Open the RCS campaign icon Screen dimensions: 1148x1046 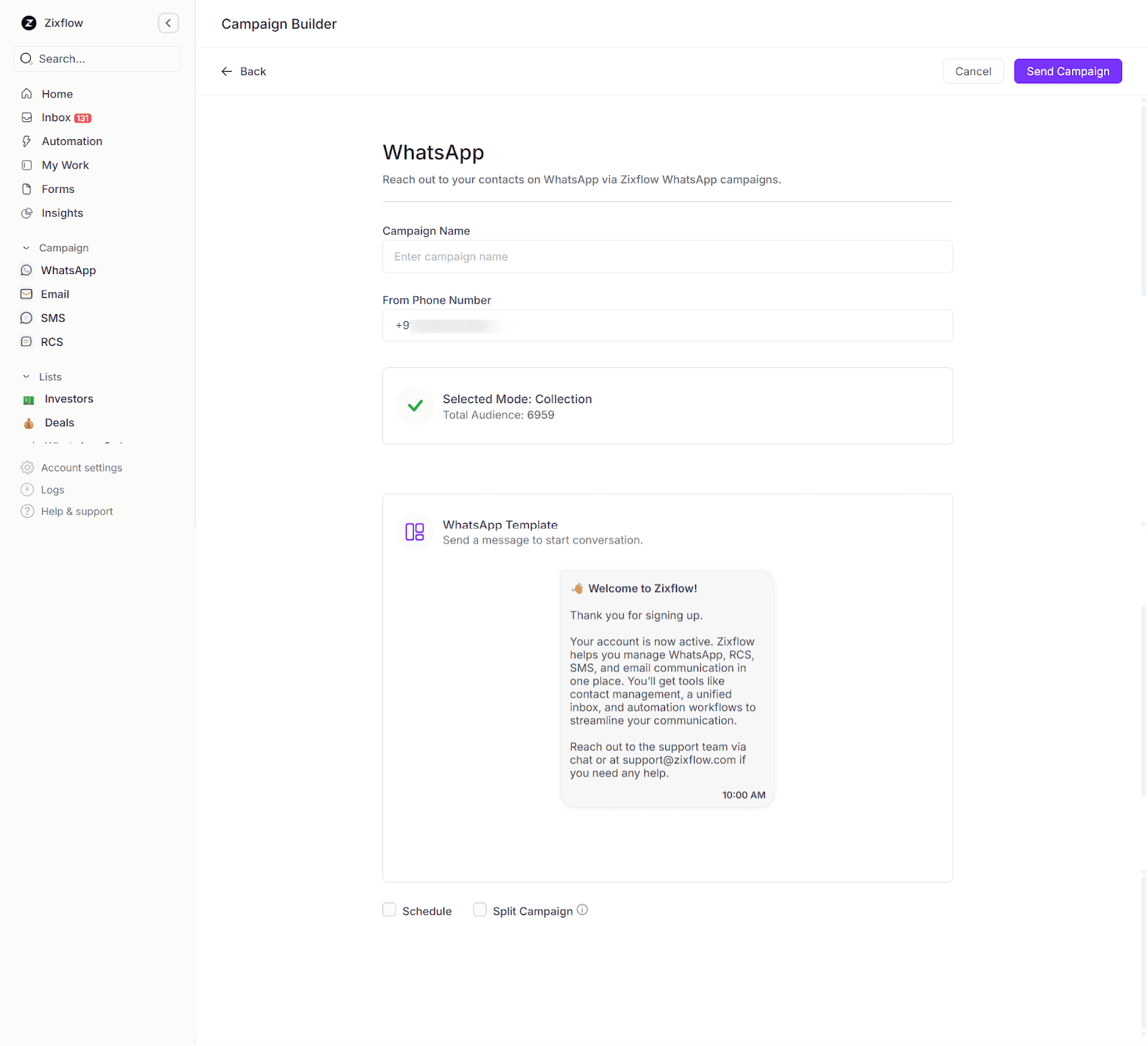pos(27,341)
